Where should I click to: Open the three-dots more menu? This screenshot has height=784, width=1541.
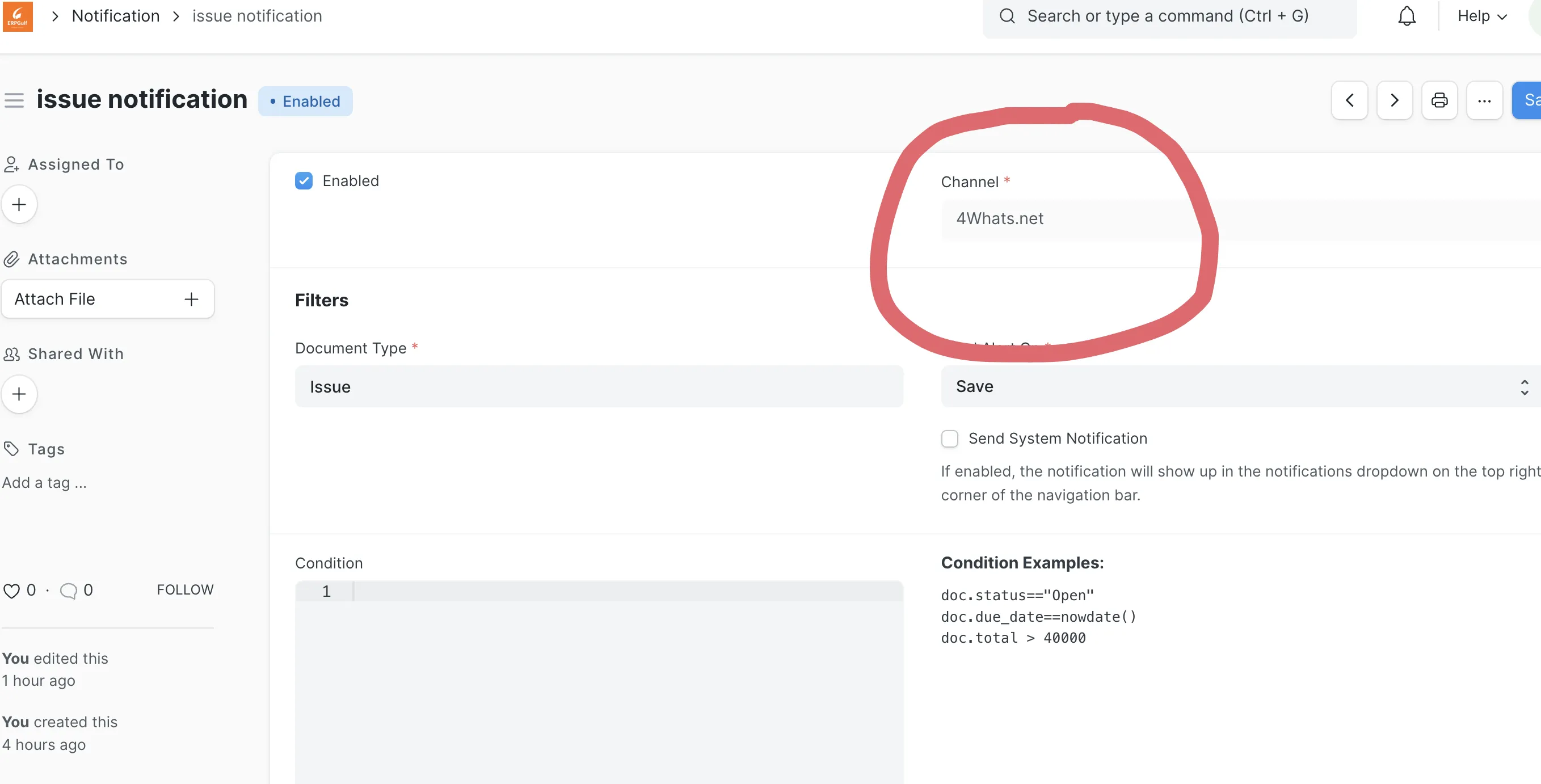pos(1484,100)
